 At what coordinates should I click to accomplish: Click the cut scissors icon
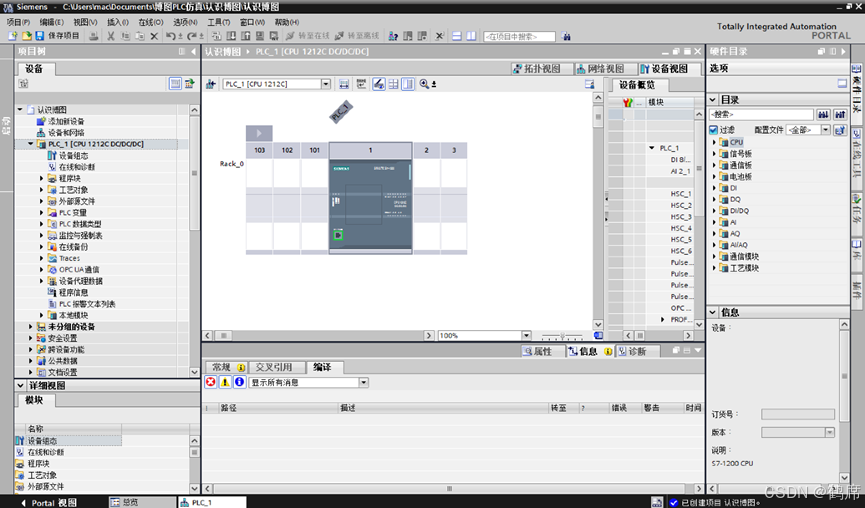pos(110,36)
